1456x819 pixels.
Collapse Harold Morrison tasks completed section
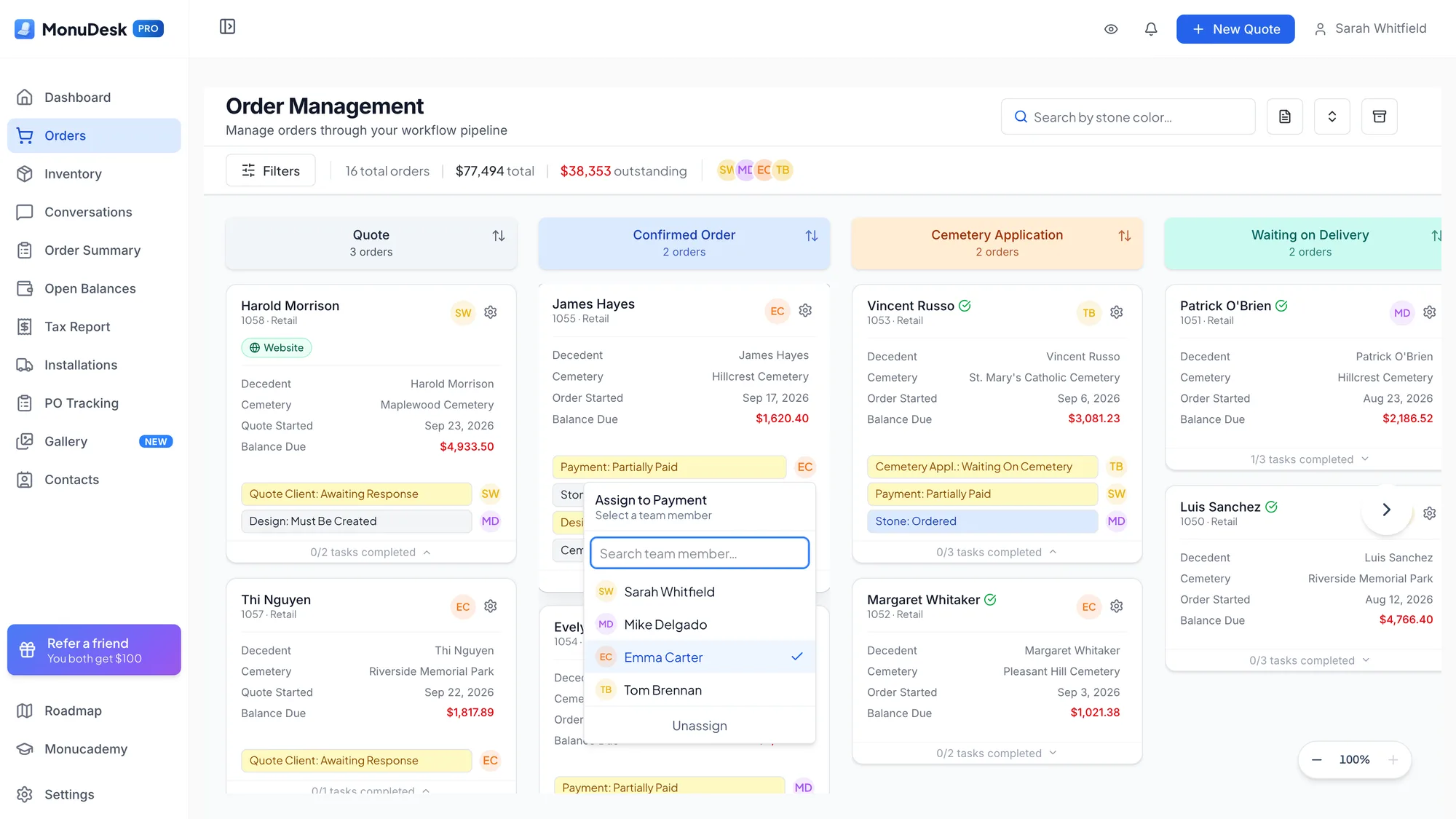(371, 553)
